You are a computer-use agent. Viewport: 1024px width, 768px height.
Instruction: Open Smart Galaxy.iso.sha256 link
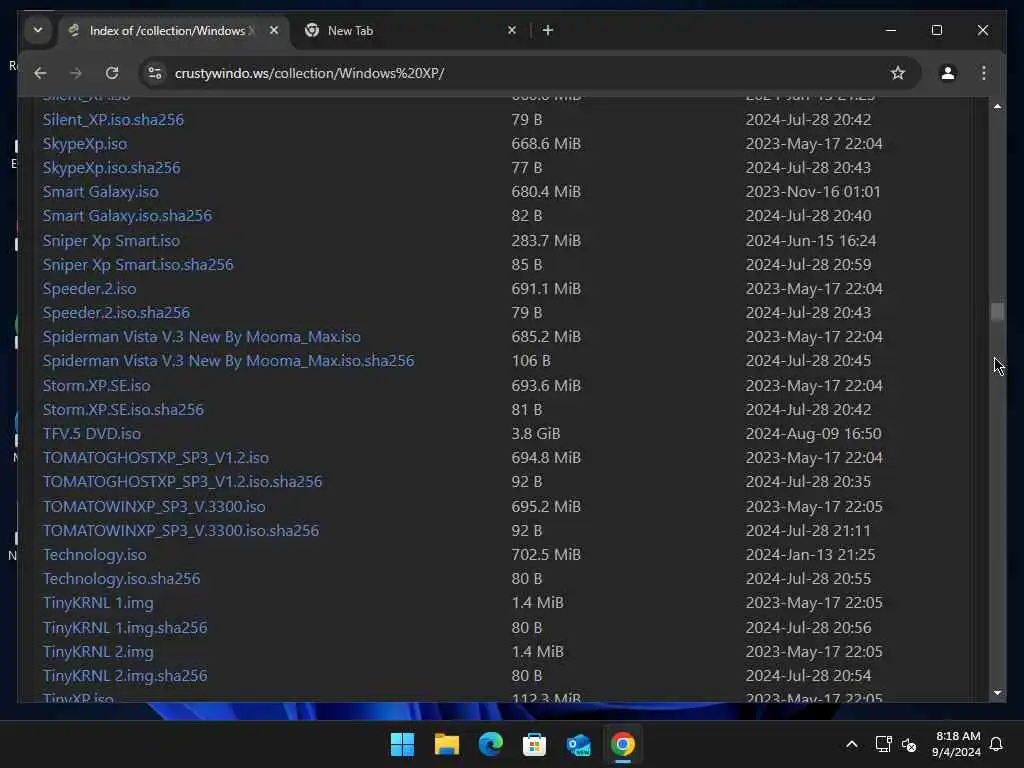127,216
